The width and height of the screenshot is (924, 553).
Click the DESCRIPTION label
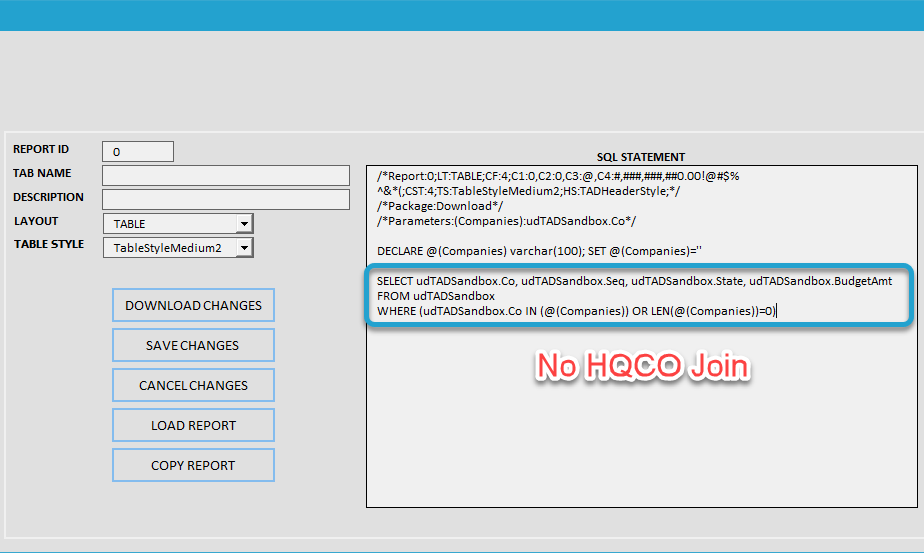(x=48, y=197)
